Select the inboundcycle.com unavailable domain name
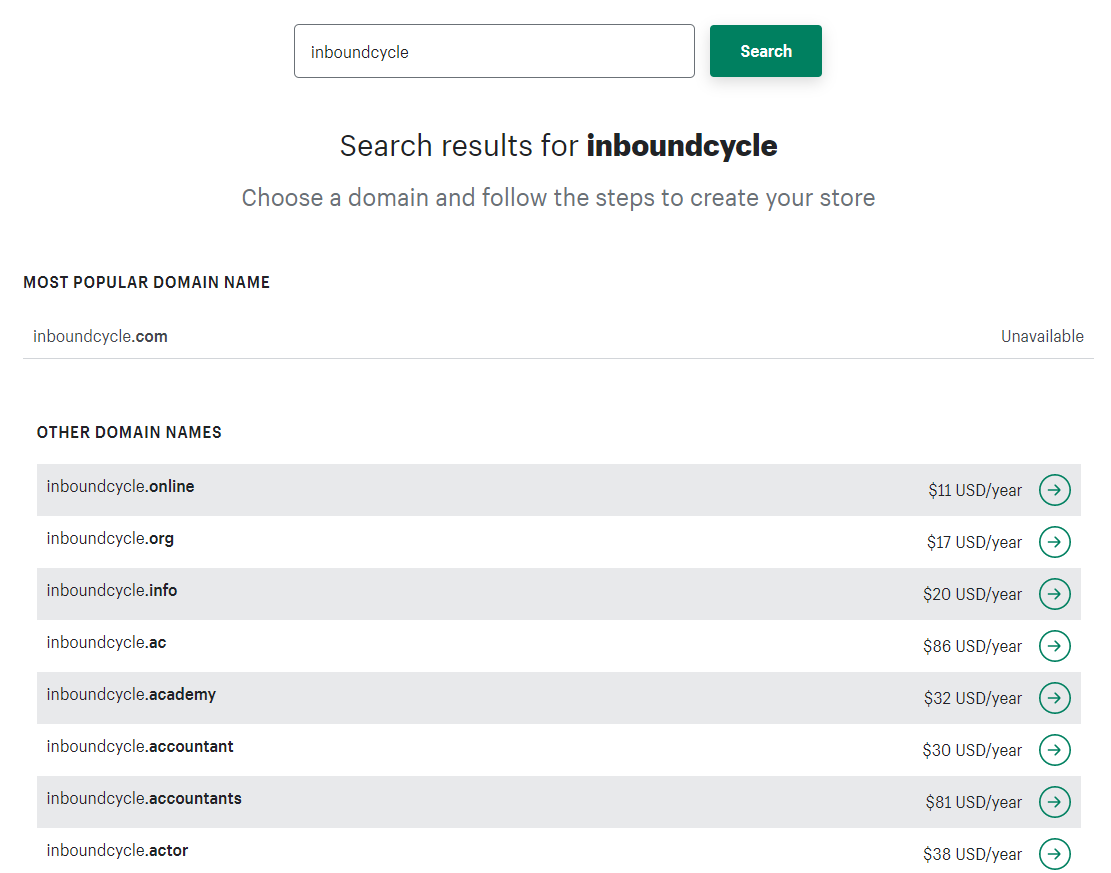 pyautogui.click(x=101, y=337)
